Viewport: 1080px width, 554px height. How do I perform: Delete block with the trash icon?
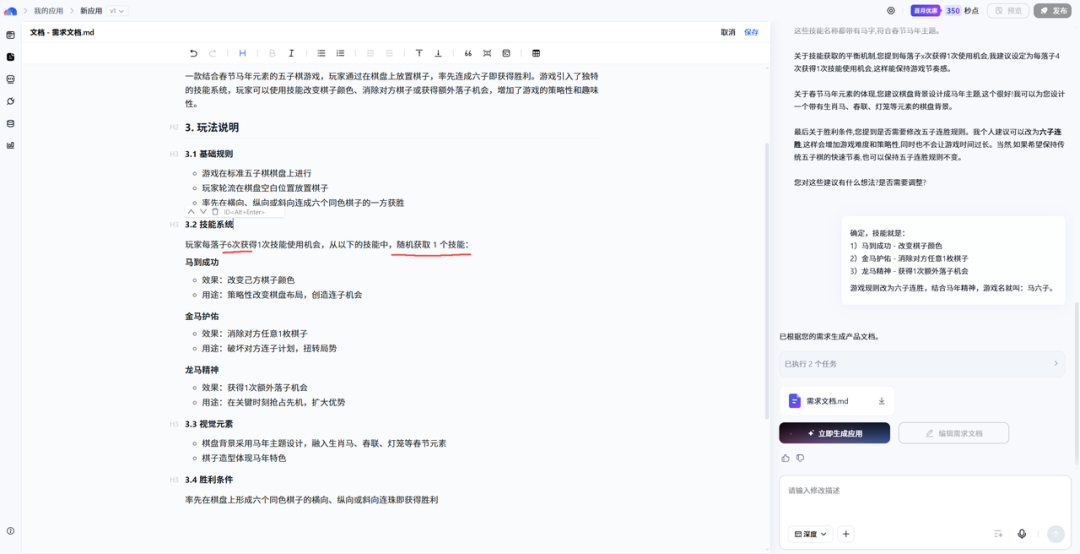(215, 212)
